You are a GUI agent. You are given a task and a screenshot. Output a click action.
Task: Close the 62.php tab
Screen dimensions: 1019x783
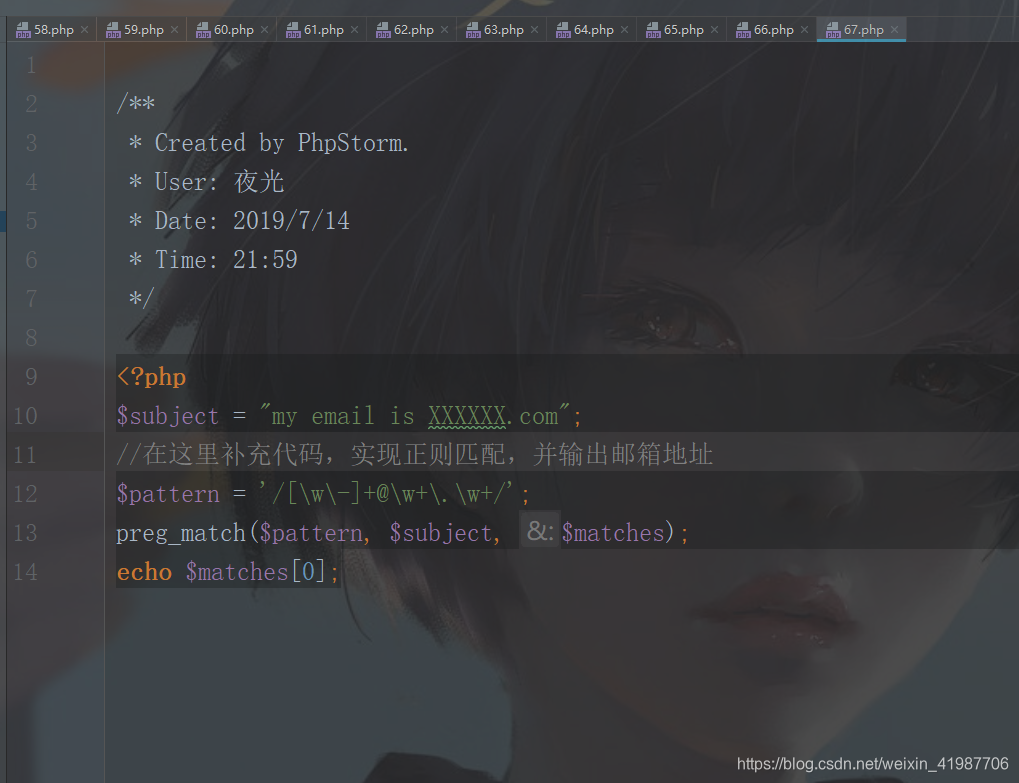(445, 30)
